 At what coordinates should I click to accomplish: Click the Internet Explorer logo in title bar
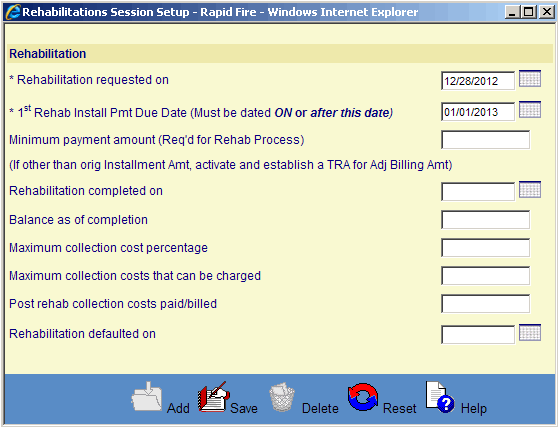click(x=13, y=12)
